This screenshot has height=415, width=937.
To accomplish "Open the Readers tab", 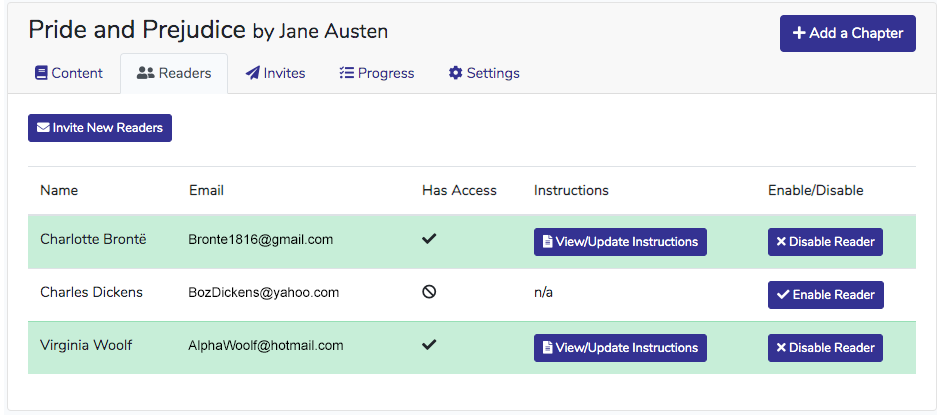I will 174,73.
